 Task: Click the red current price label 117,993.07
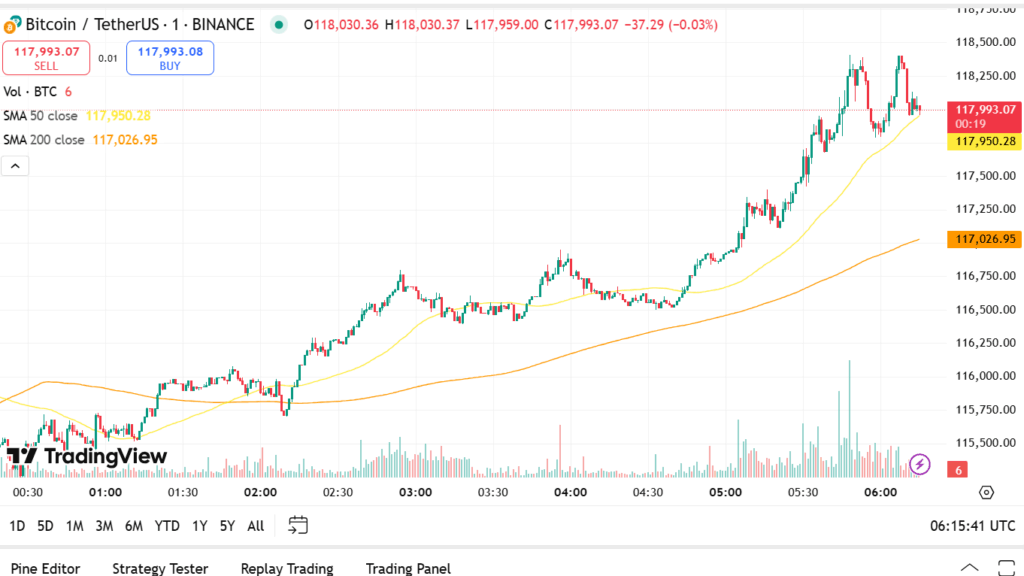point(985,117)
